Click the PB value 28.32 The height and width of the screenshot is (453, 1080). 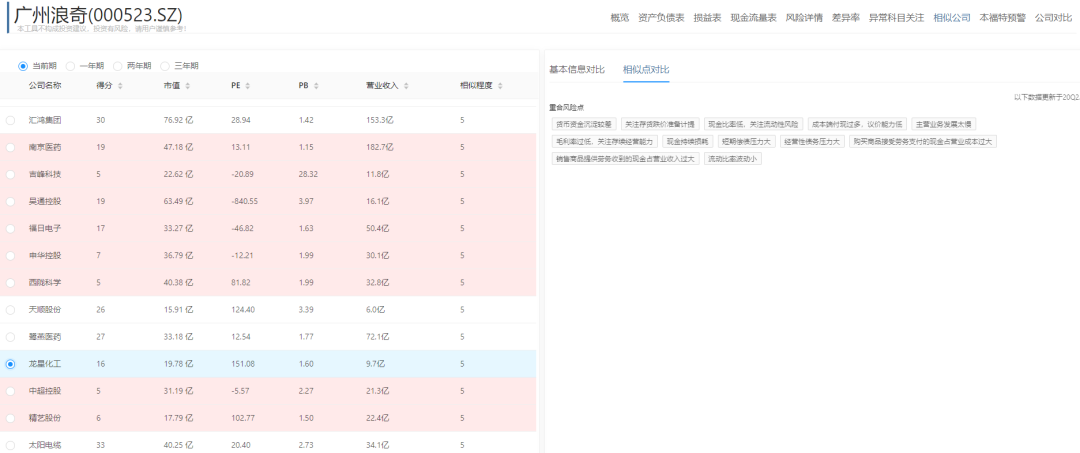[308, 174]
